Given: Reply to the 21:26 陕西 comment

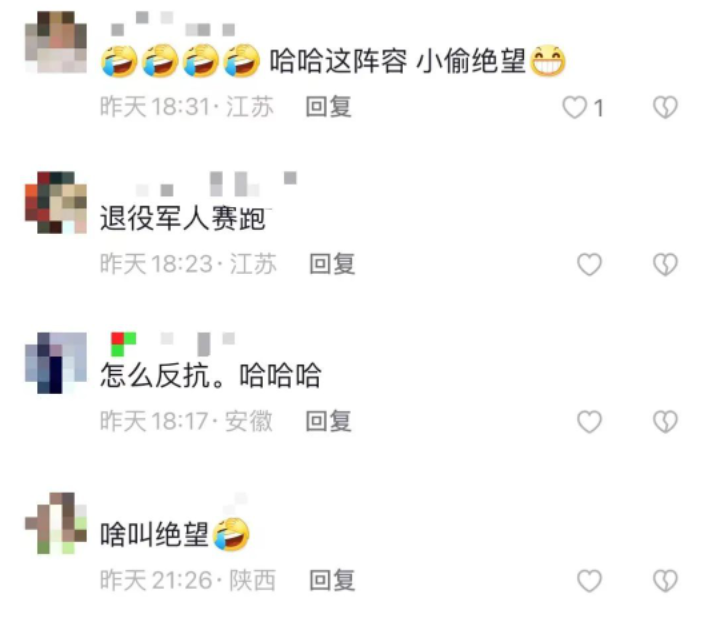Looking at the screenshot, I should pyautogui.click(x=332, y=581).
